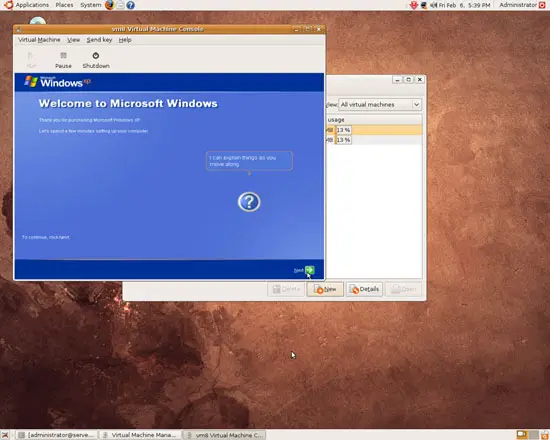This screenshot has width=550, height=440.
Task: Click the first workspace switcher box
Action: click(x=522, y=435)
